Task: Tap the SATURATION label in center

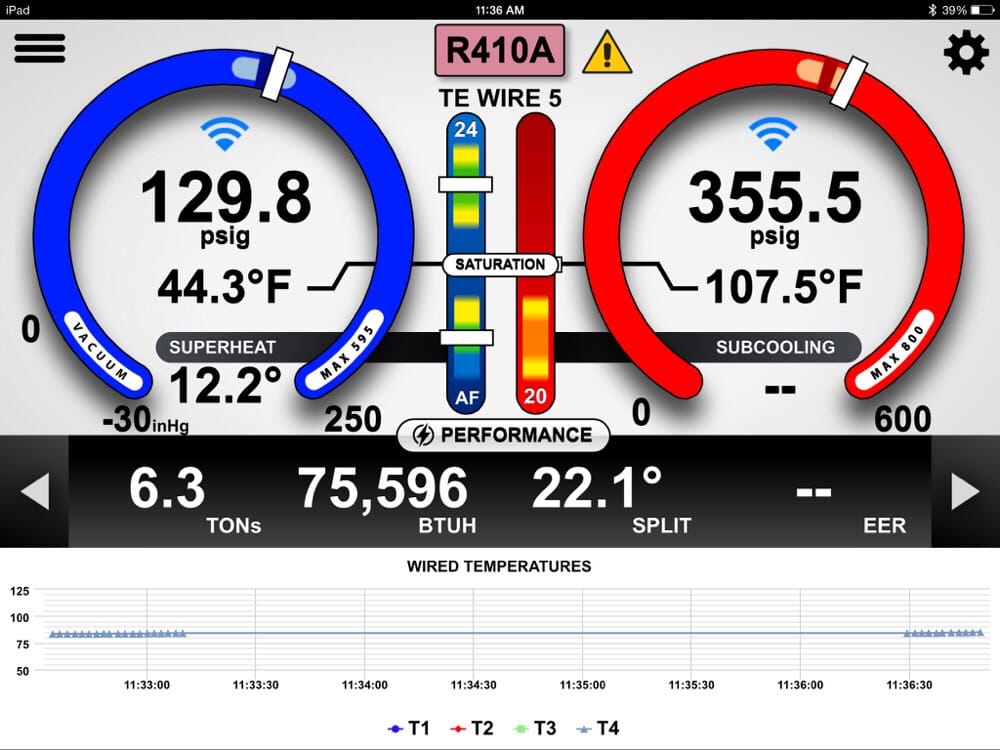Action: pyautogui.click(x=500, y=265)
